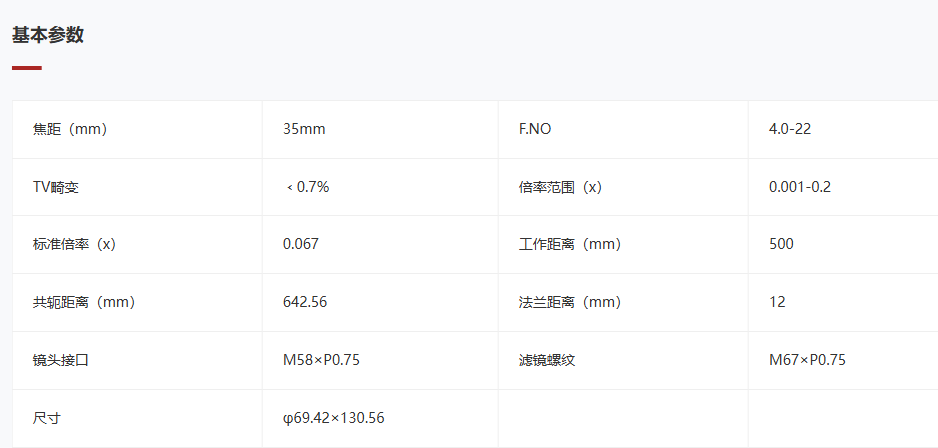Click the 法兰距离（mm） label
The image size is (938, 448).
pyautogui.click(x=570, y=302)
